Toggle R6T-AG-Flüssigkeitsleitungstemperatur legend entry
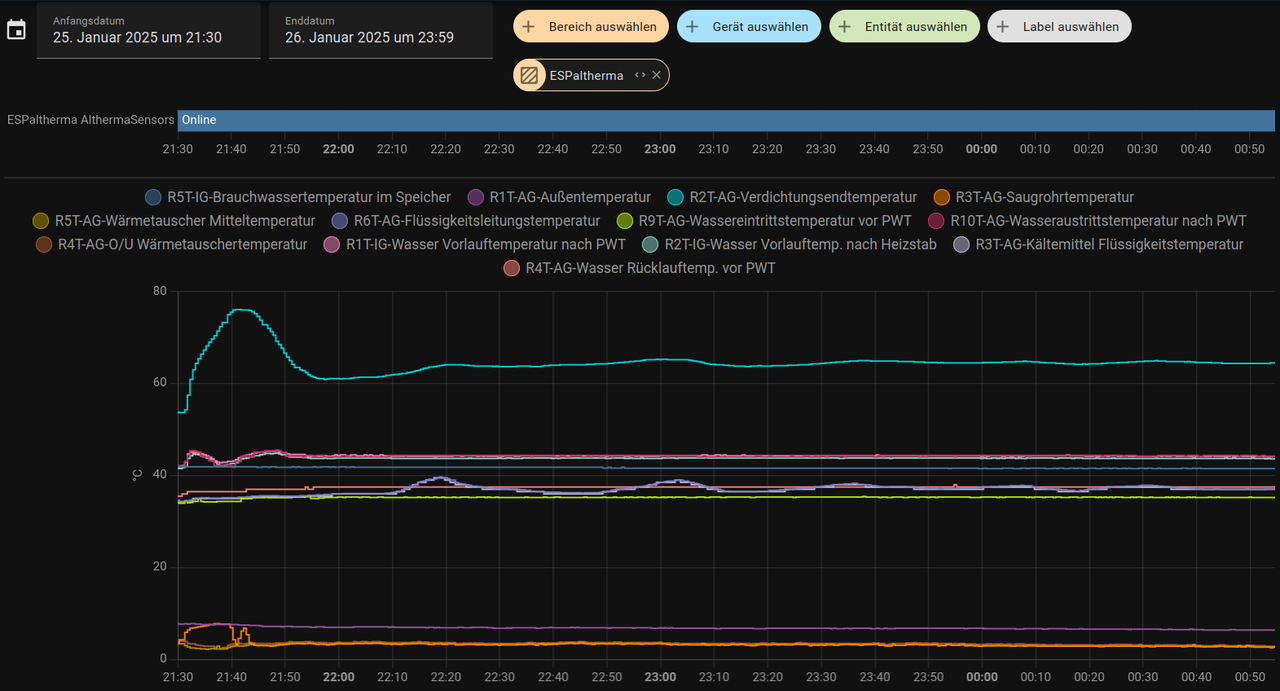The height and width of the screenshot is (691, 1280). coord(466,220)
